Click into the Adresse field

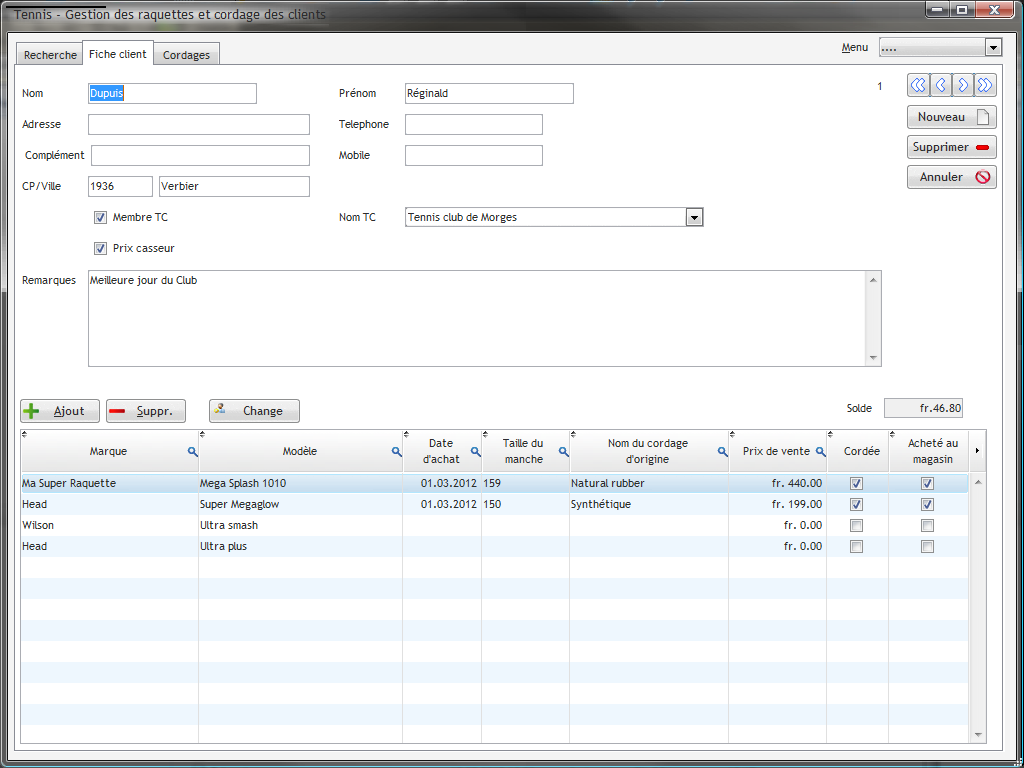[199, 125]
